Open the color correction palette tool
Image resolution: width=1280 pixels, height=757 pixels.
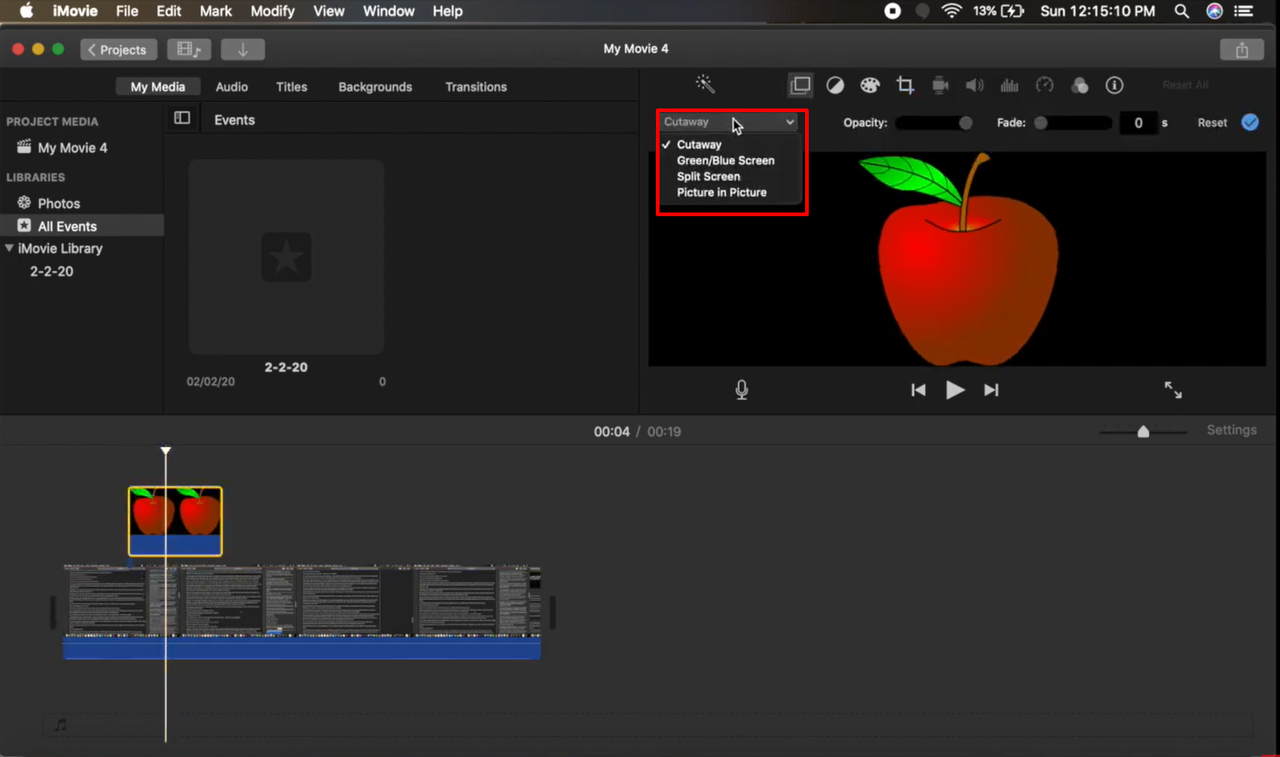pyautogui.click(x=870, y=86)
